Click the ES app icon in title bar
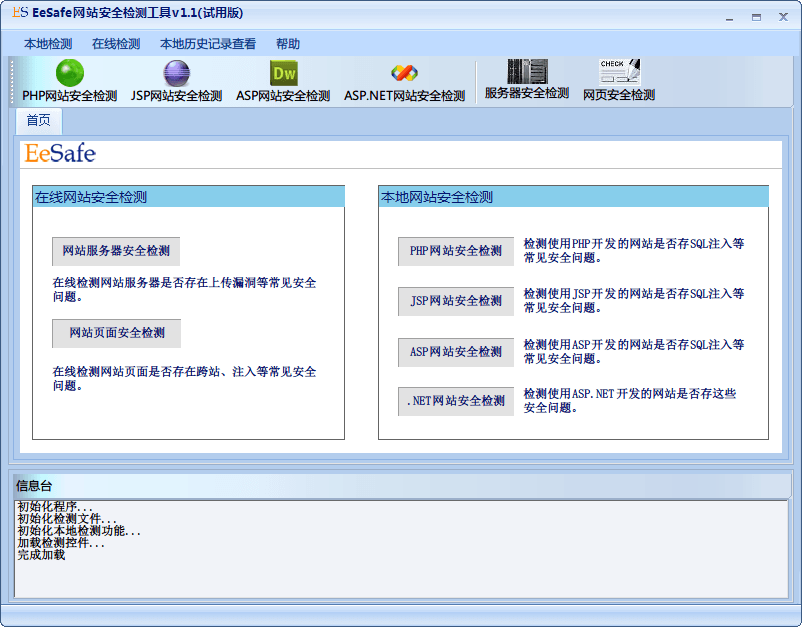 pyautogui.click(x=20, y=13)
